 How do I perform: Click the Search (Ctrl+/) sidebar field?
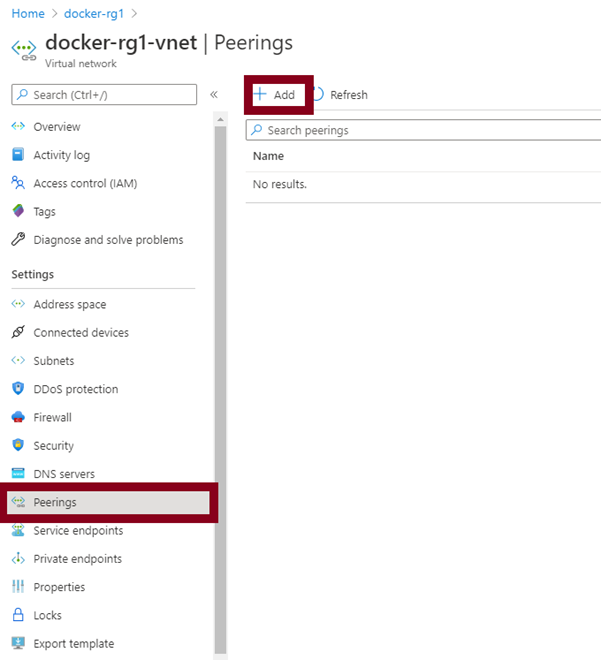click(x=104, y=94)
